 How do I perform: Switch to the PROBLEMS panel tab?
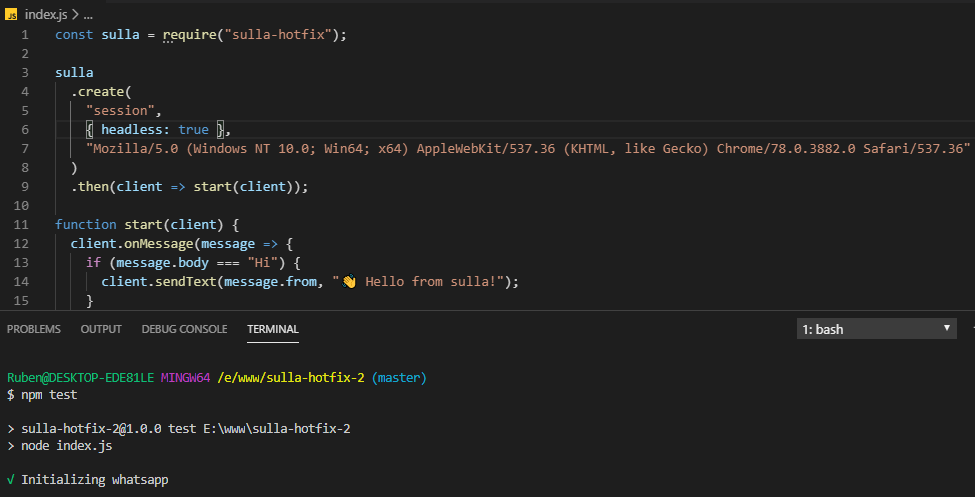[x=34, y=329]
